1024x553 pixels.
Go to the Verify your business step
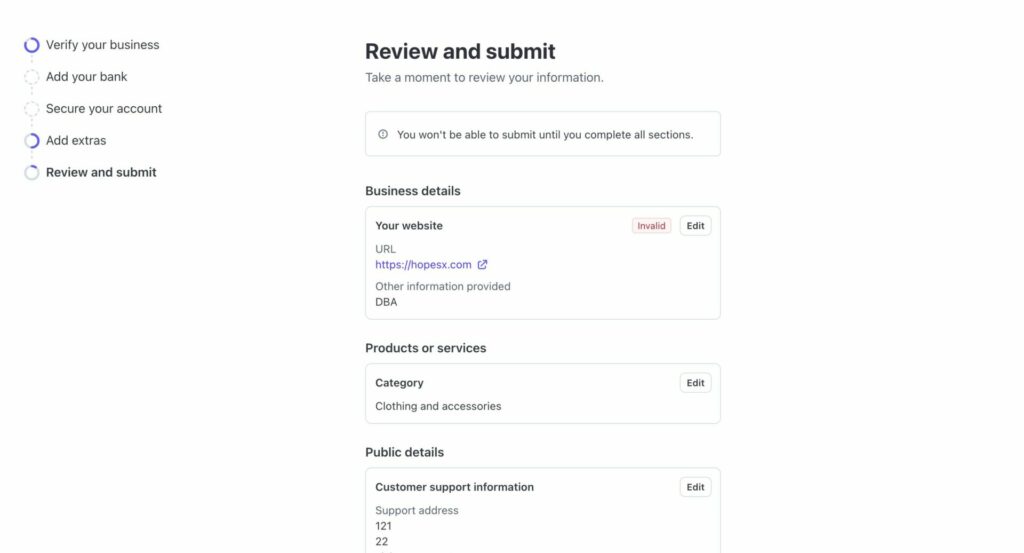pyautogui.click(x=102, y=45)
